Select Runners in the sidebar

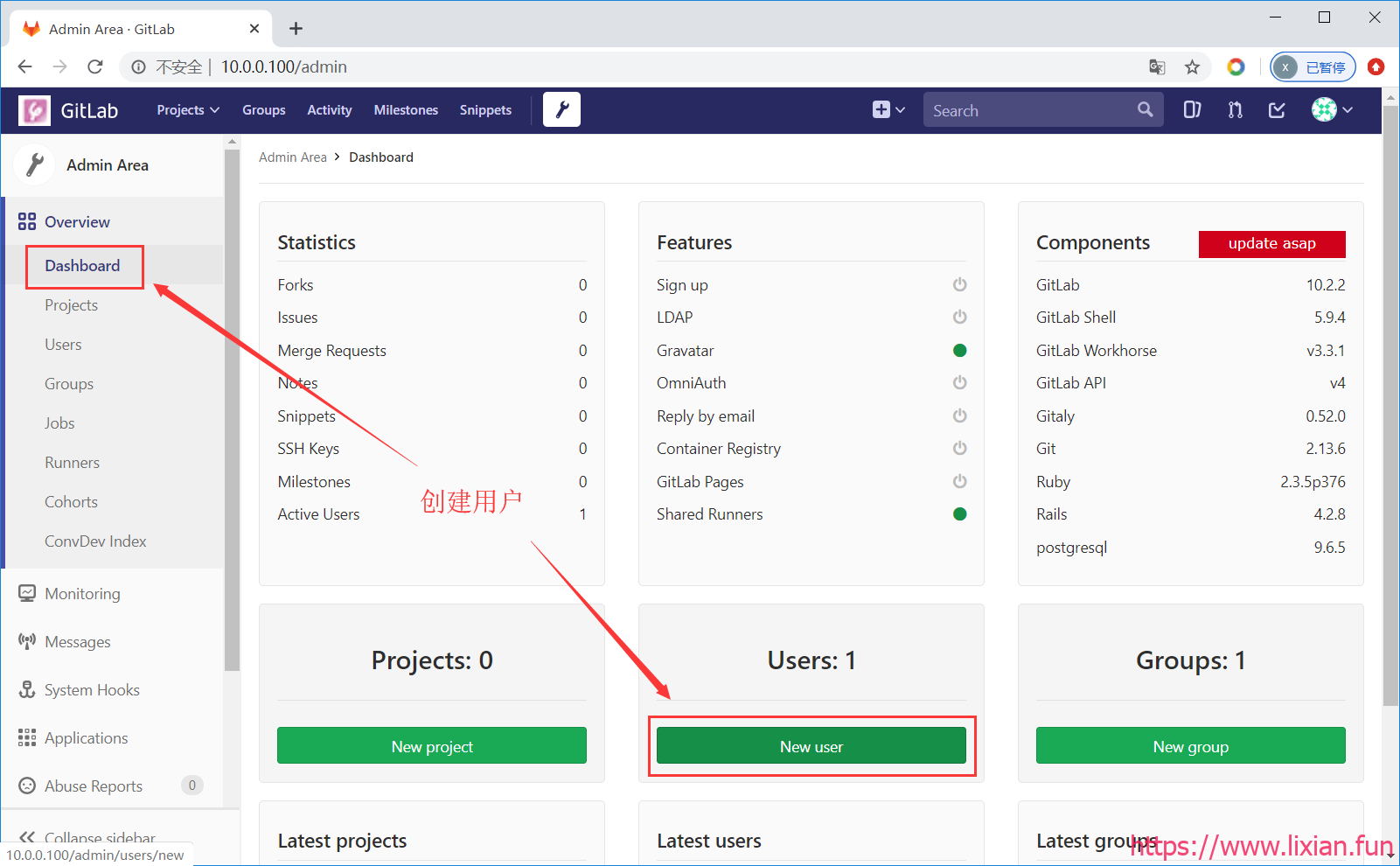pyautogui.click(x=73, y=463)
